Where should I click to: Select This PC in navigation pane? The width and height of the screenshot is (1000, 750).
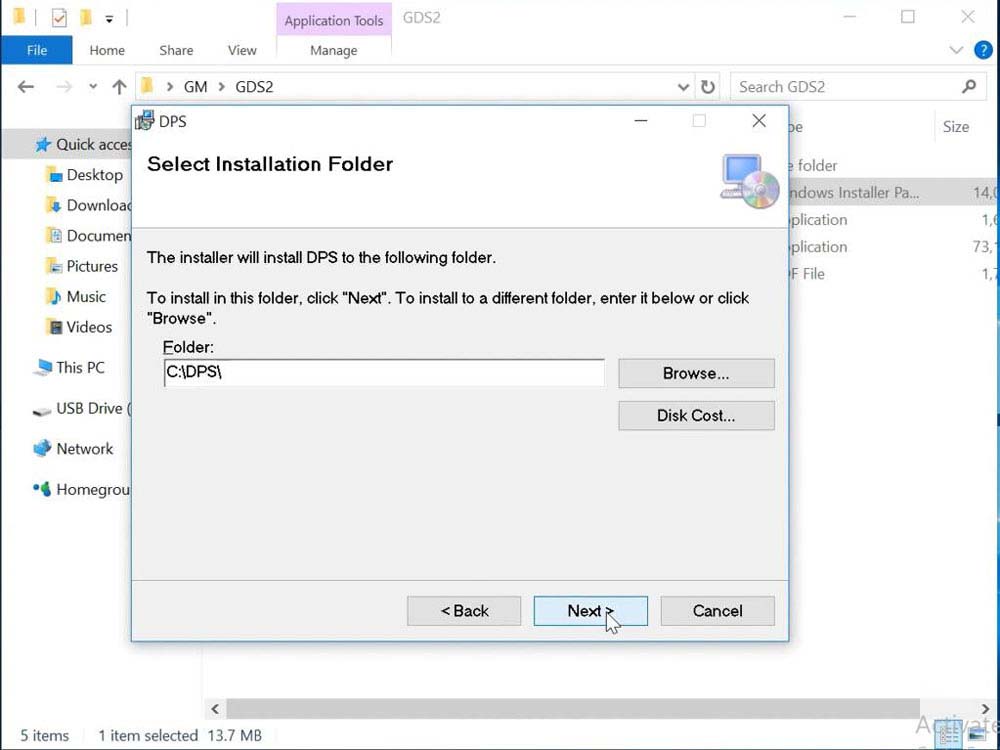(79, 367)
